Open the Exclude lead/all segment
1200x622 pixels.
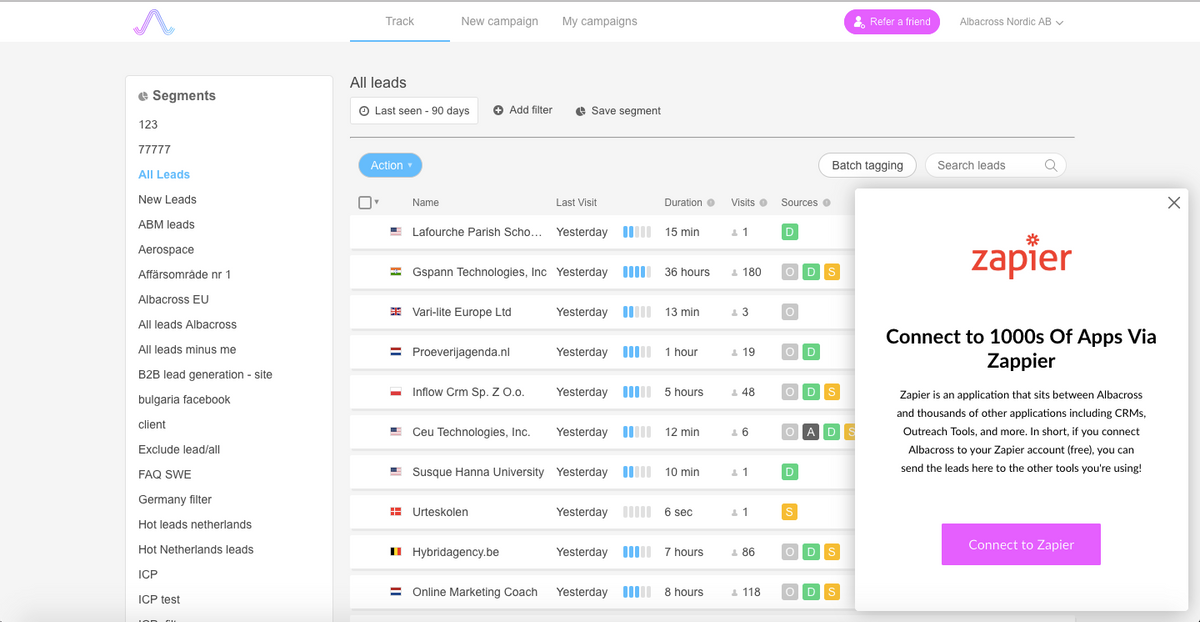click(179, 450)
